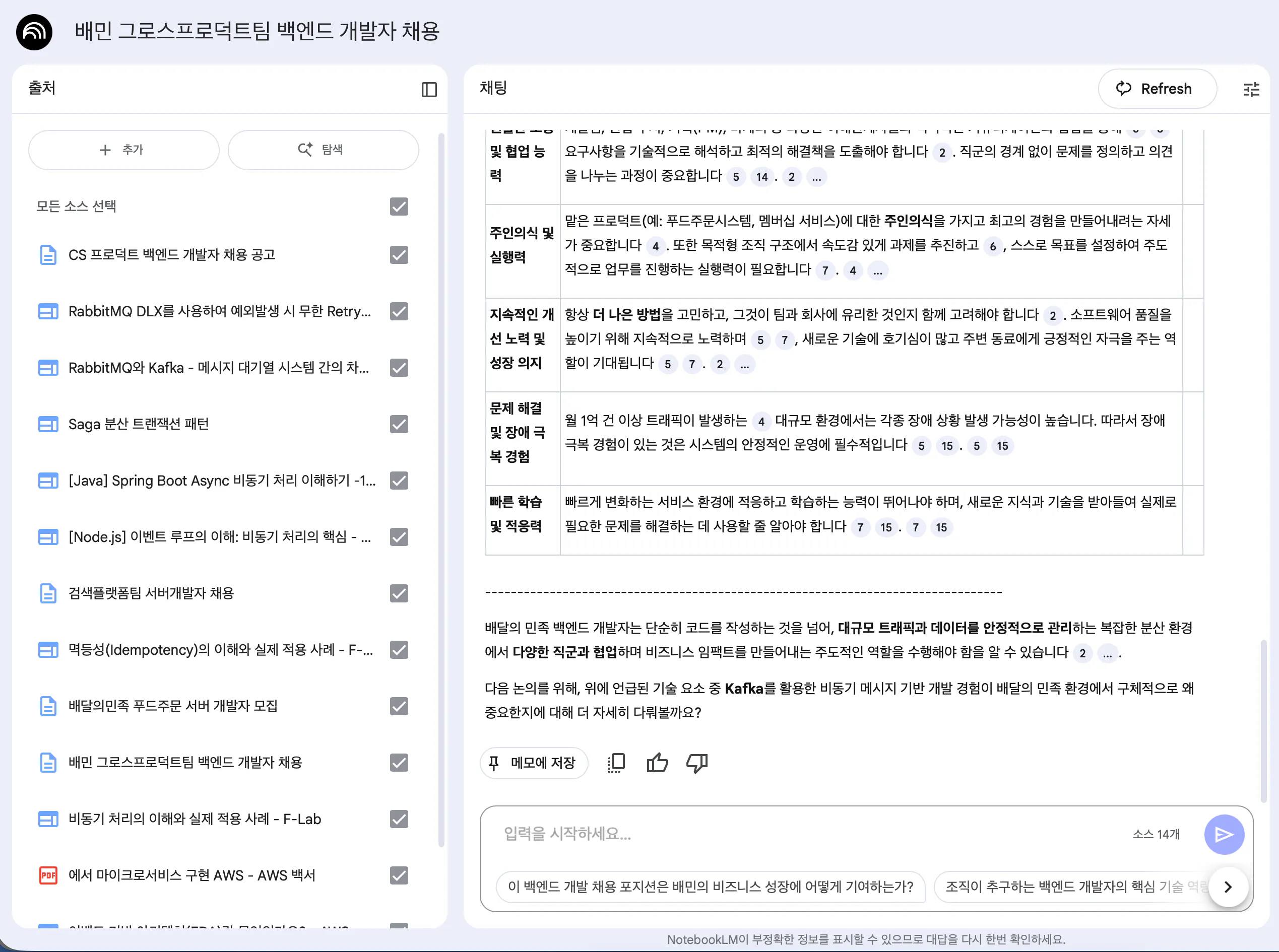Uncheck Spring Boot Async source checkbox
1279x952 pixels.
pos(399,481)
